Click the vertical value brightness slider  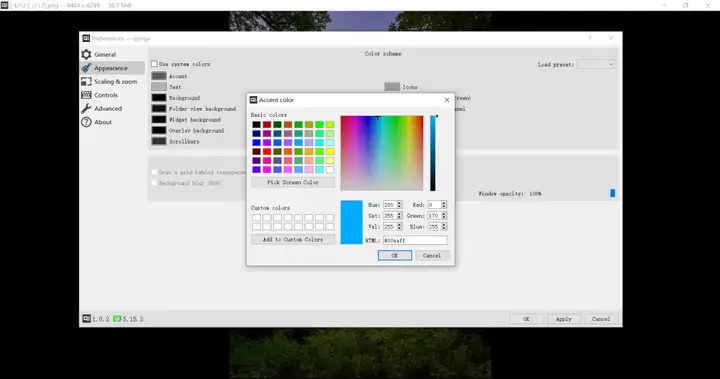coord(433,153)
